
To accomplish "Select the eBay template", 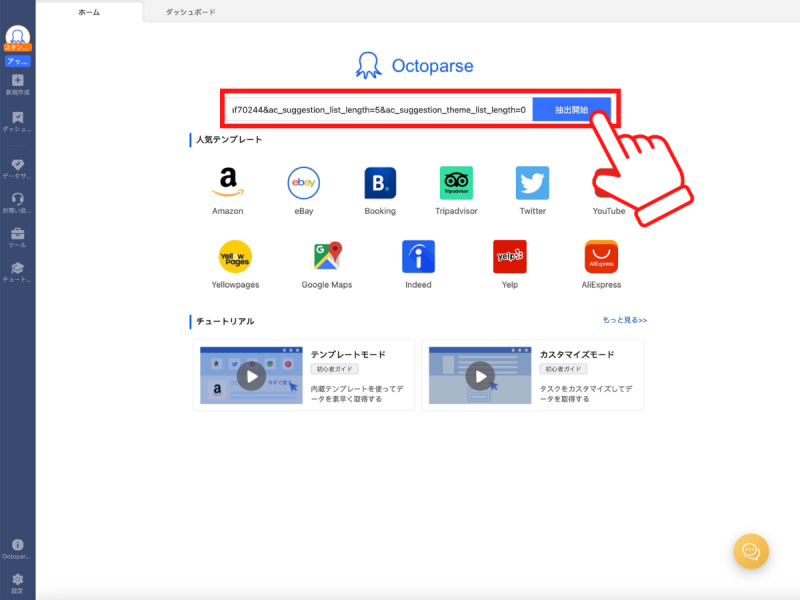I will coord(304,191).
